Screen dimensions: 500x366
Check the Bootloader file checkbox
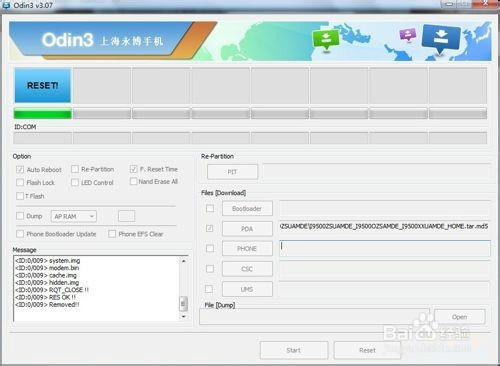coord(210,208)
